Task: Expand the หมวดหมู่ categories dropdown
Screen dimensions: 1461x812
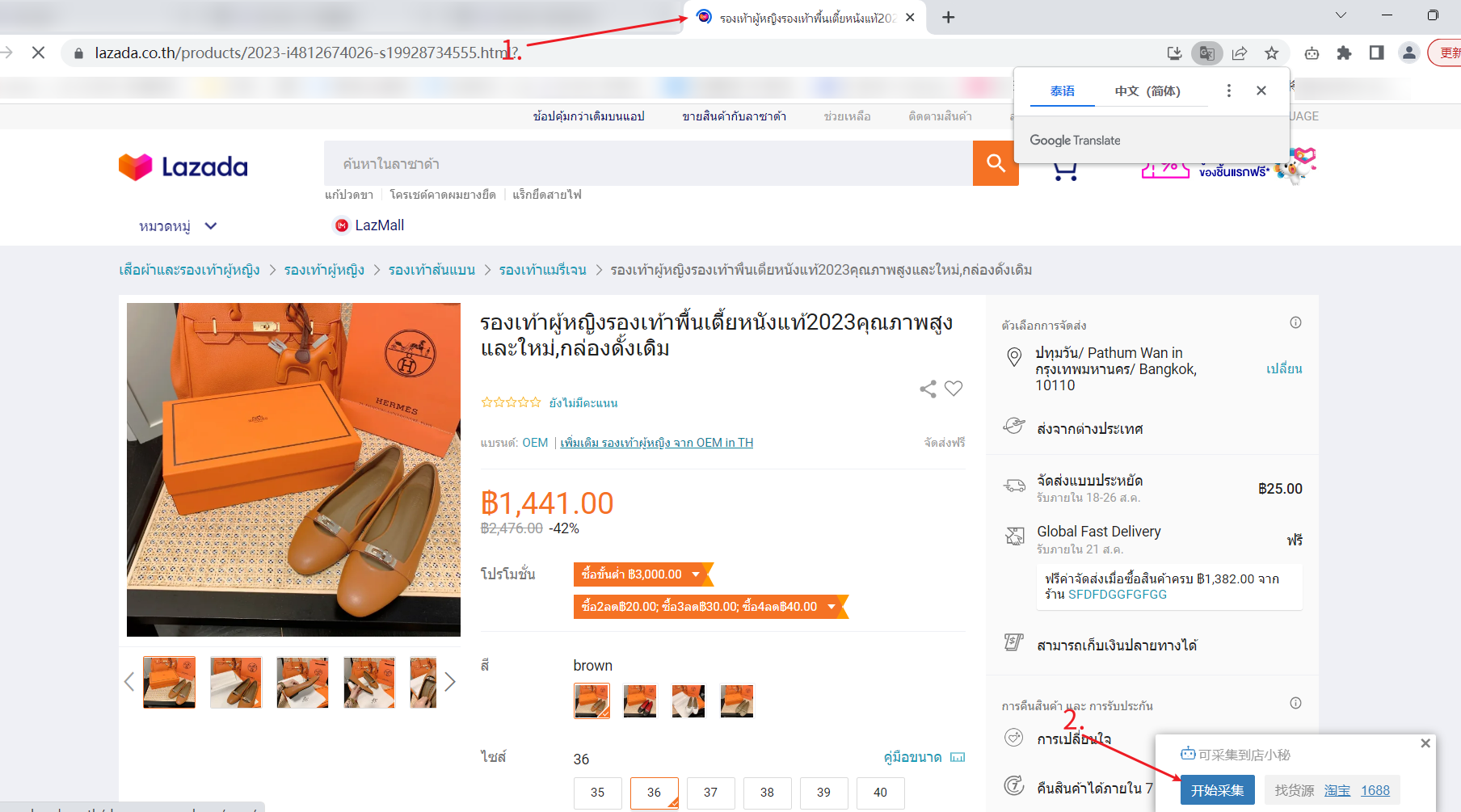Action: 178,226
